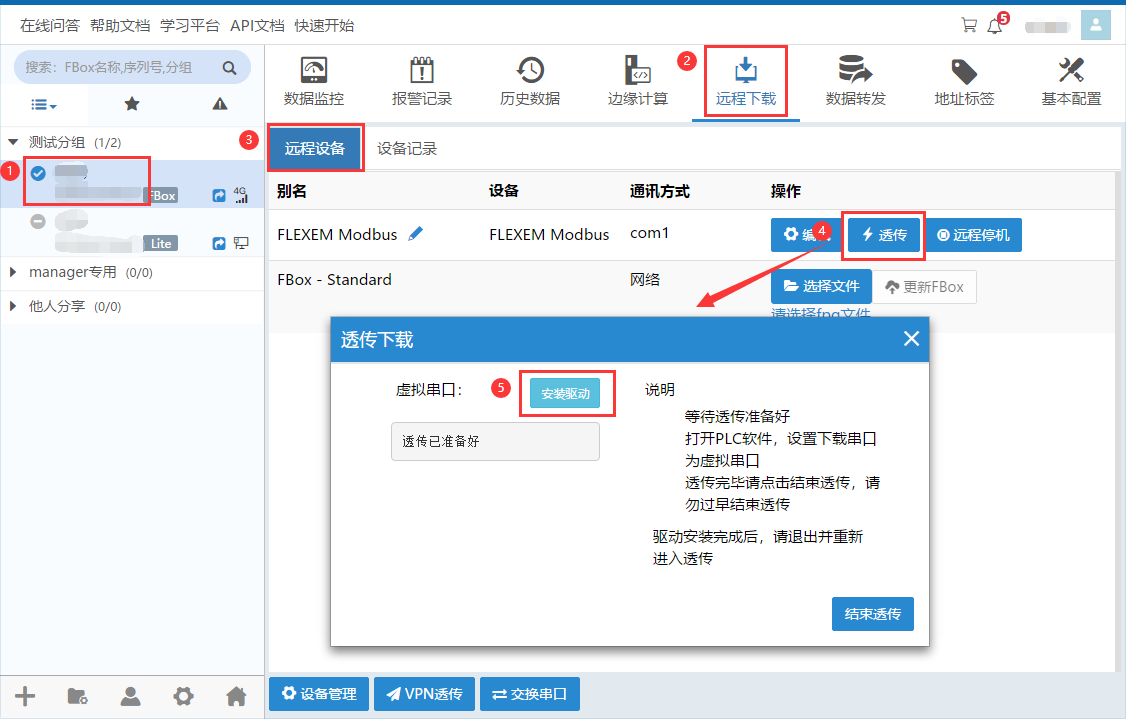Open the folder settings icon in sidebar
Viewport: 1126px width, 719px height.
77,696
